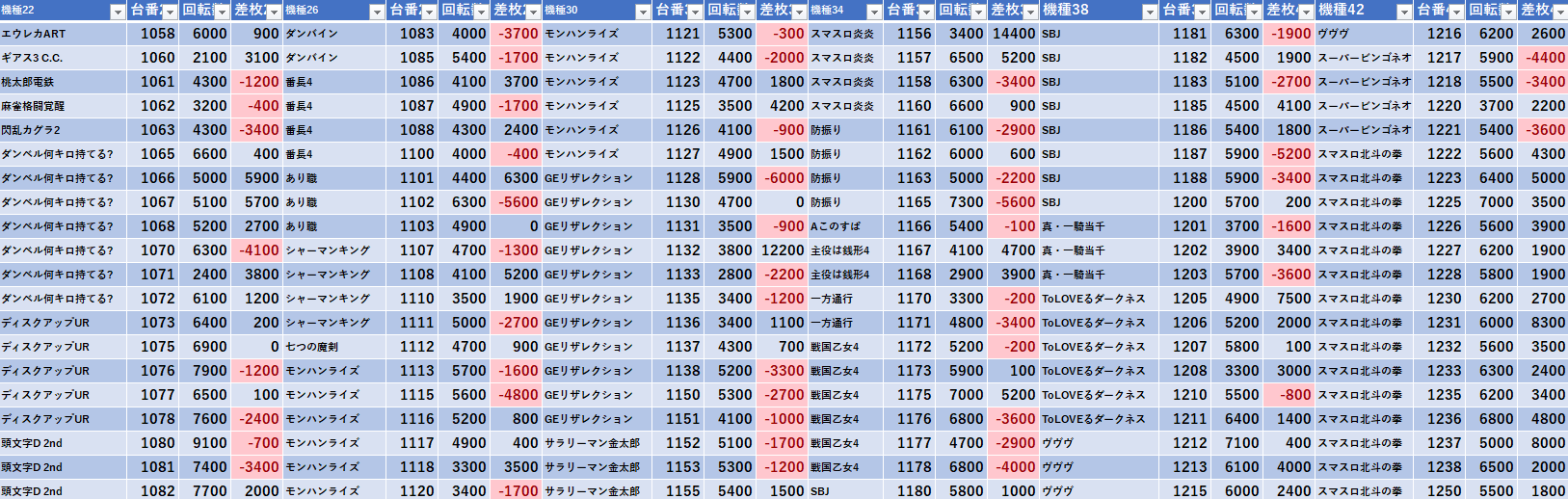The height and width of the screenshot is (499, 1568).
Task: Select 一方通行 cell in row 1135
Action: coord(846,299)
